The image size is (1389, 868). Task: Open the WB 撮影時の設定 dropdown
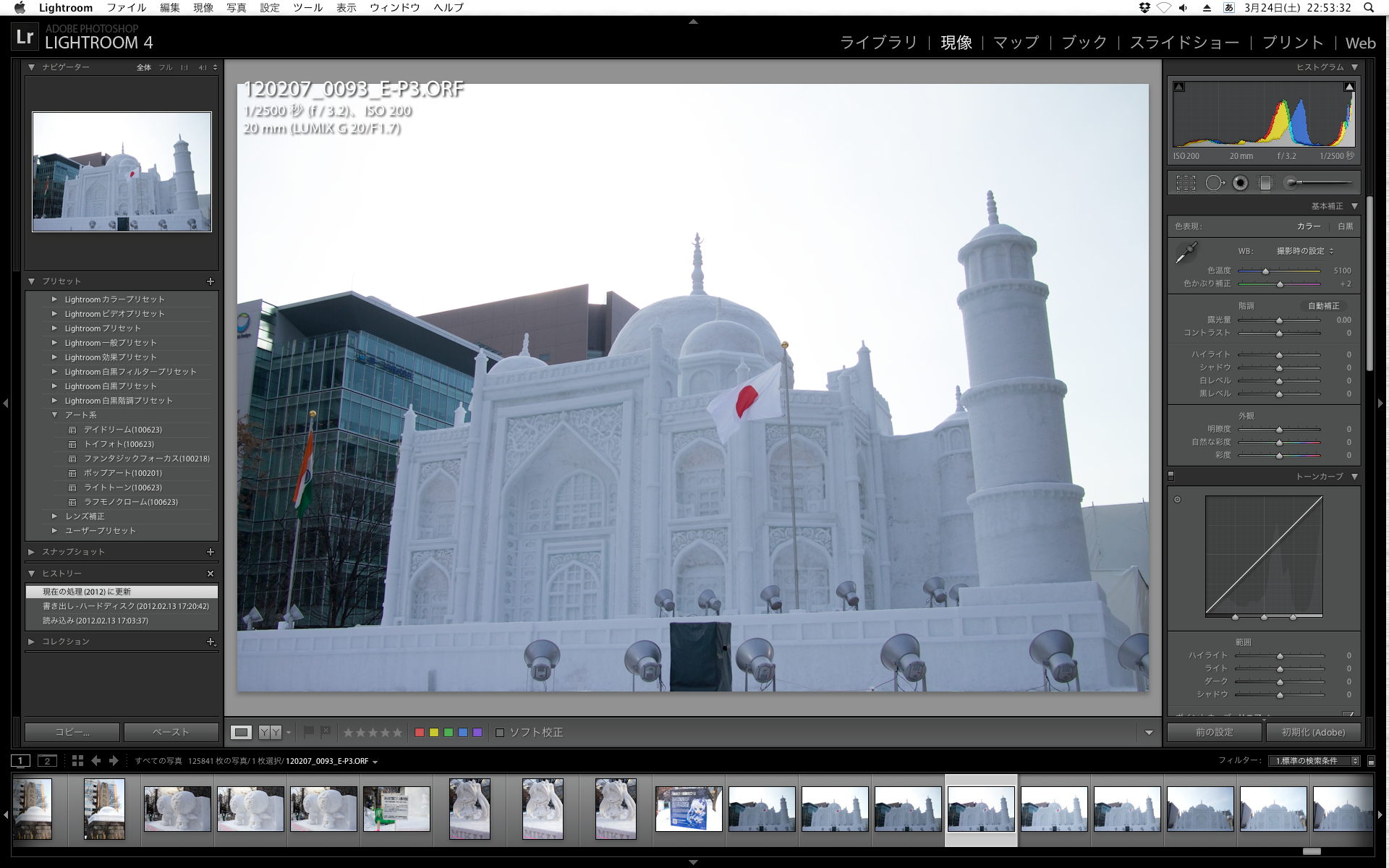(x=1304, y=251)
